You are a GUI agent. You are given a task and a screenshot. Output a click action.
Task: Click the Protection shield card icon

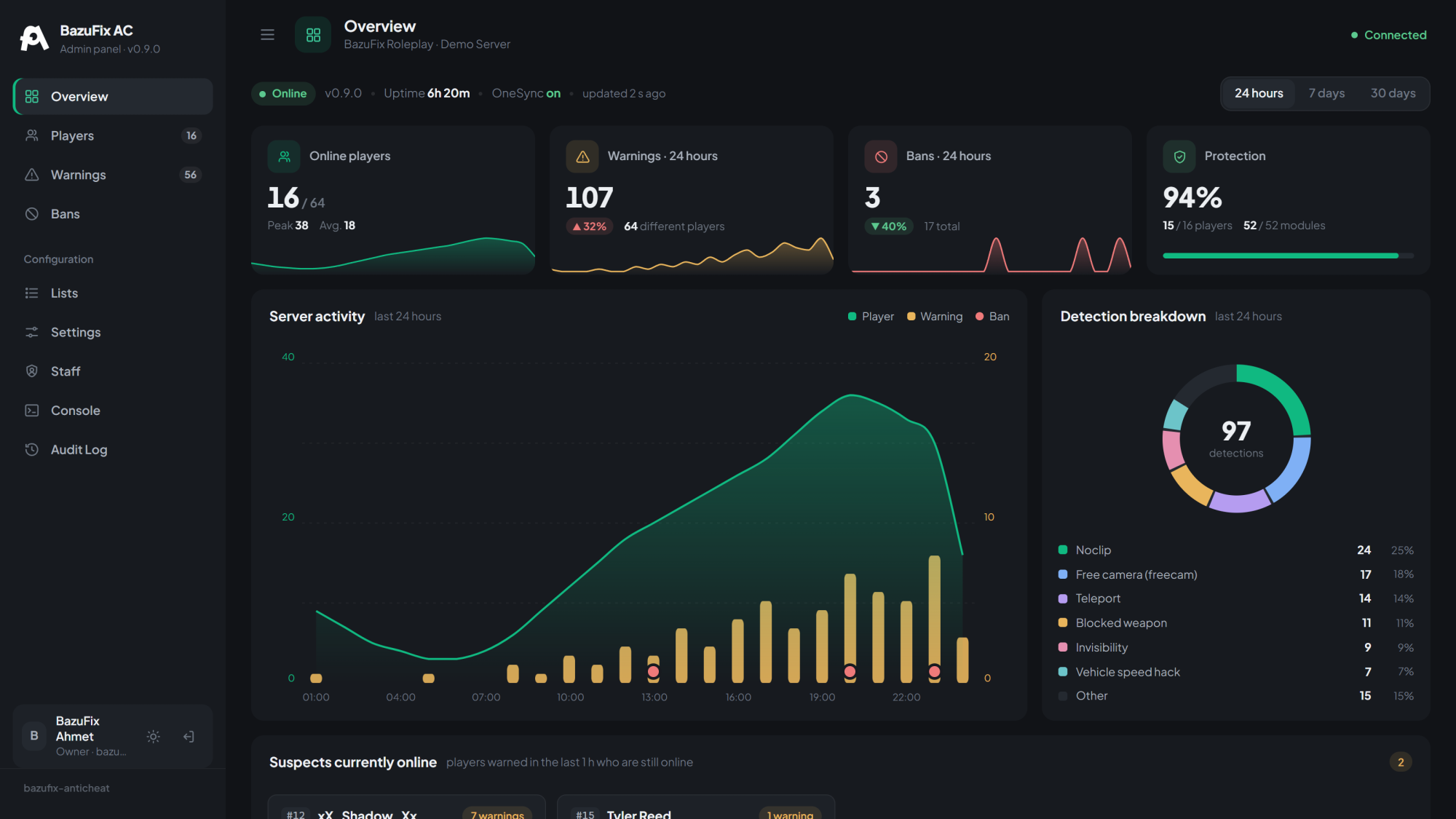click(1179, 157)
